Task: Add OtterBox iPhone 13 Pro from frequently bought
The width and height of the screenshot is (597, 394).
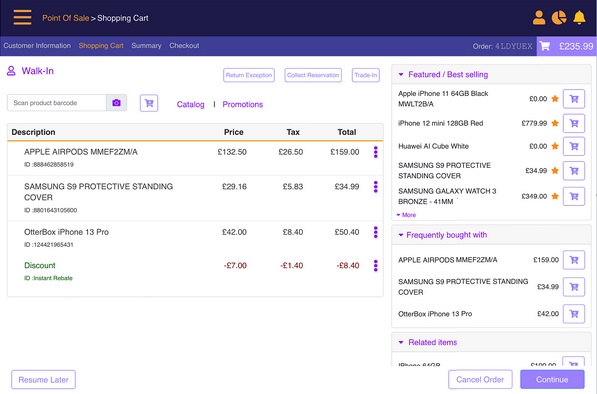Action: point(574,314)
